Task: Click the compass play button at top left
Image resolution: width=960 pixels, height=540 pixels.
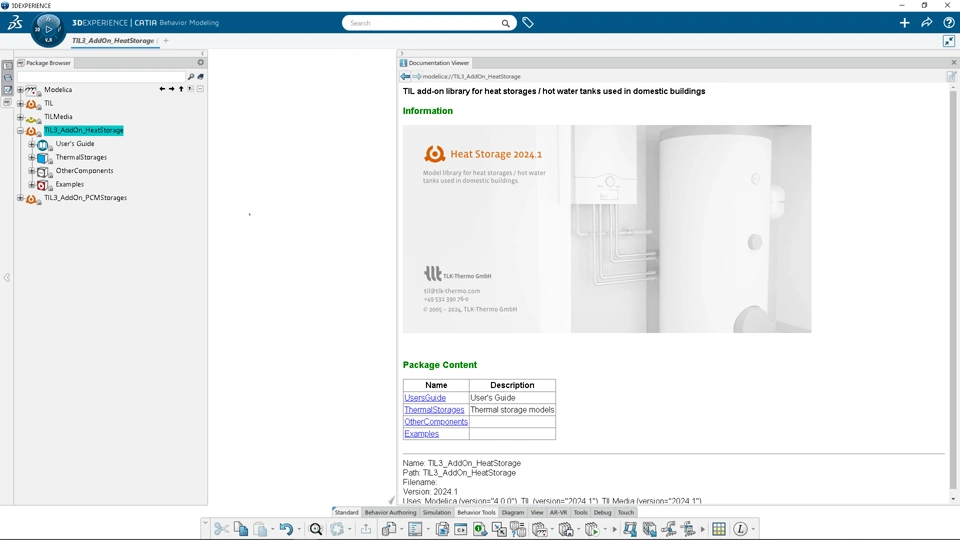Action: [48, 28]
